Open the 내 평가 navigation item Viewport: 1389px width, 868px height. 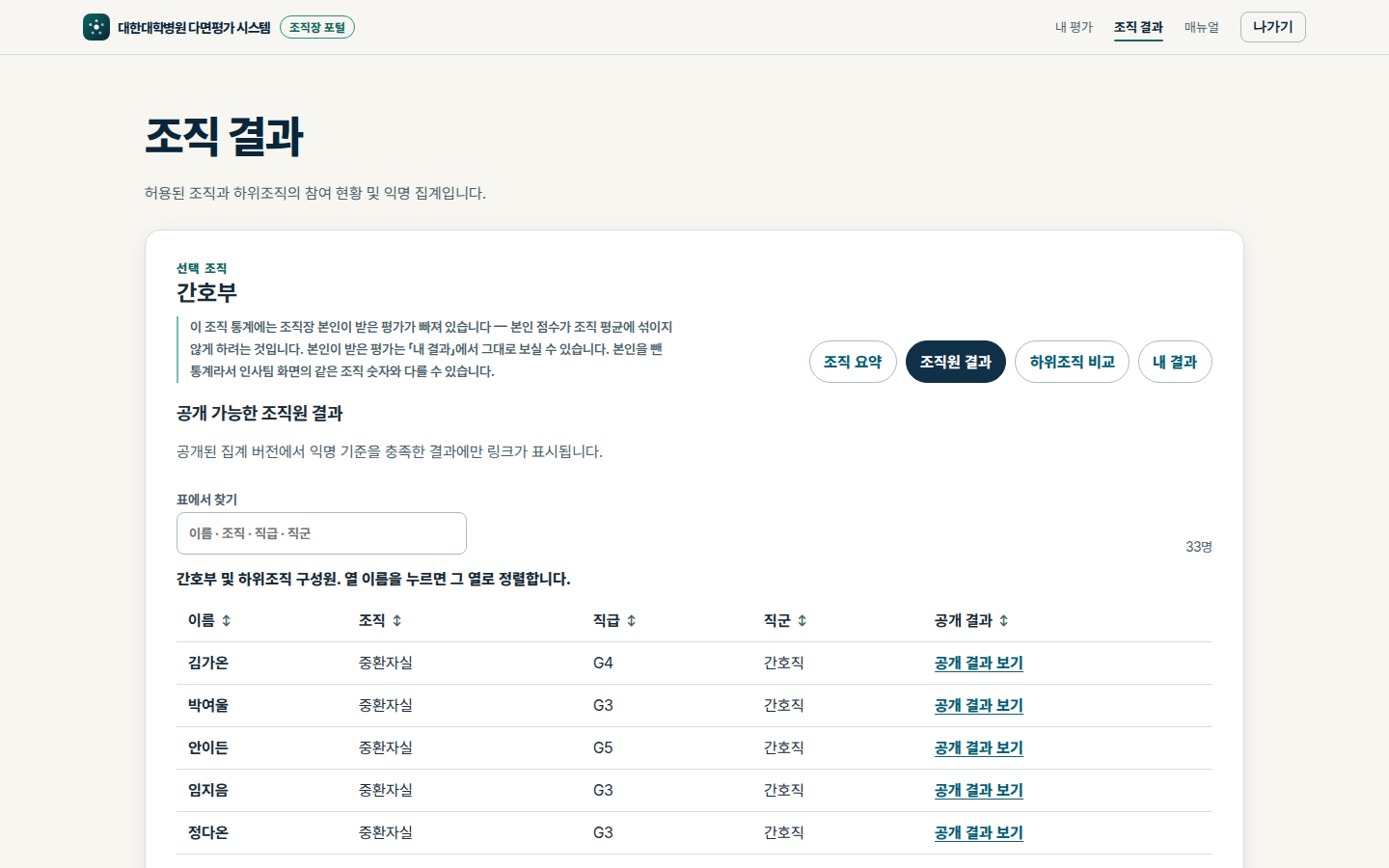[x=1074, y=27]
